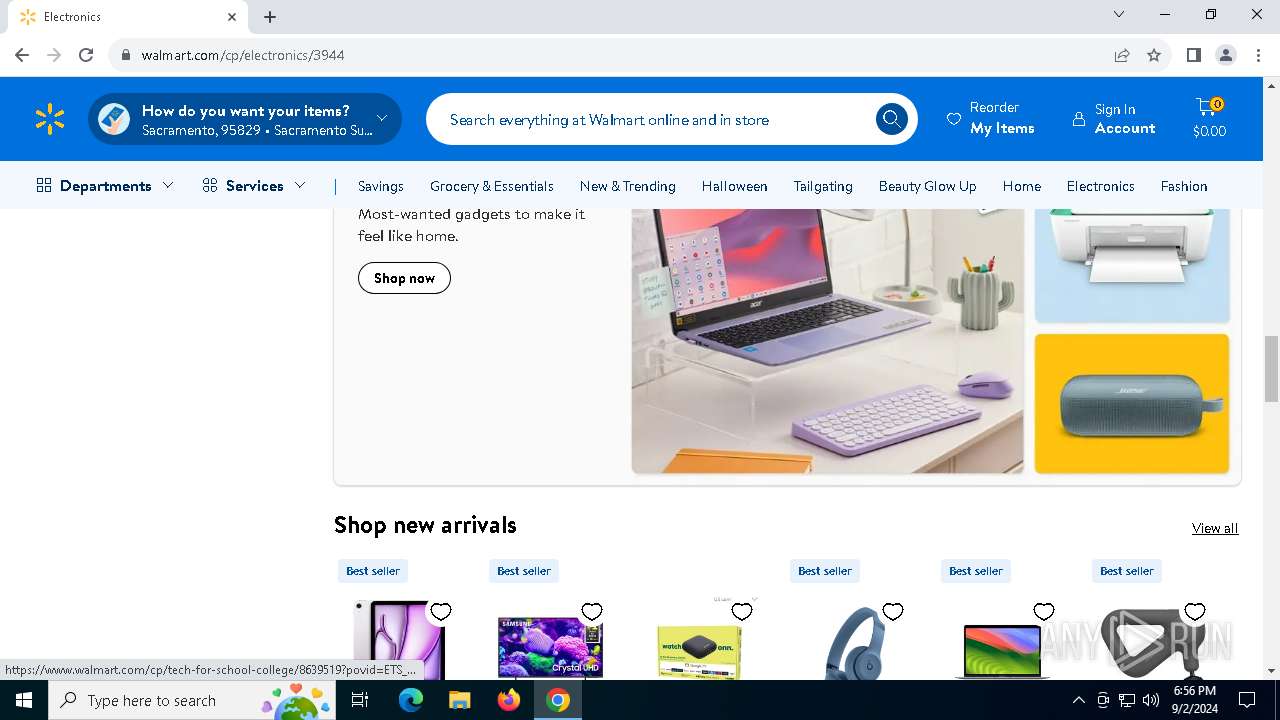Open the Electronics nav link

1101,186
